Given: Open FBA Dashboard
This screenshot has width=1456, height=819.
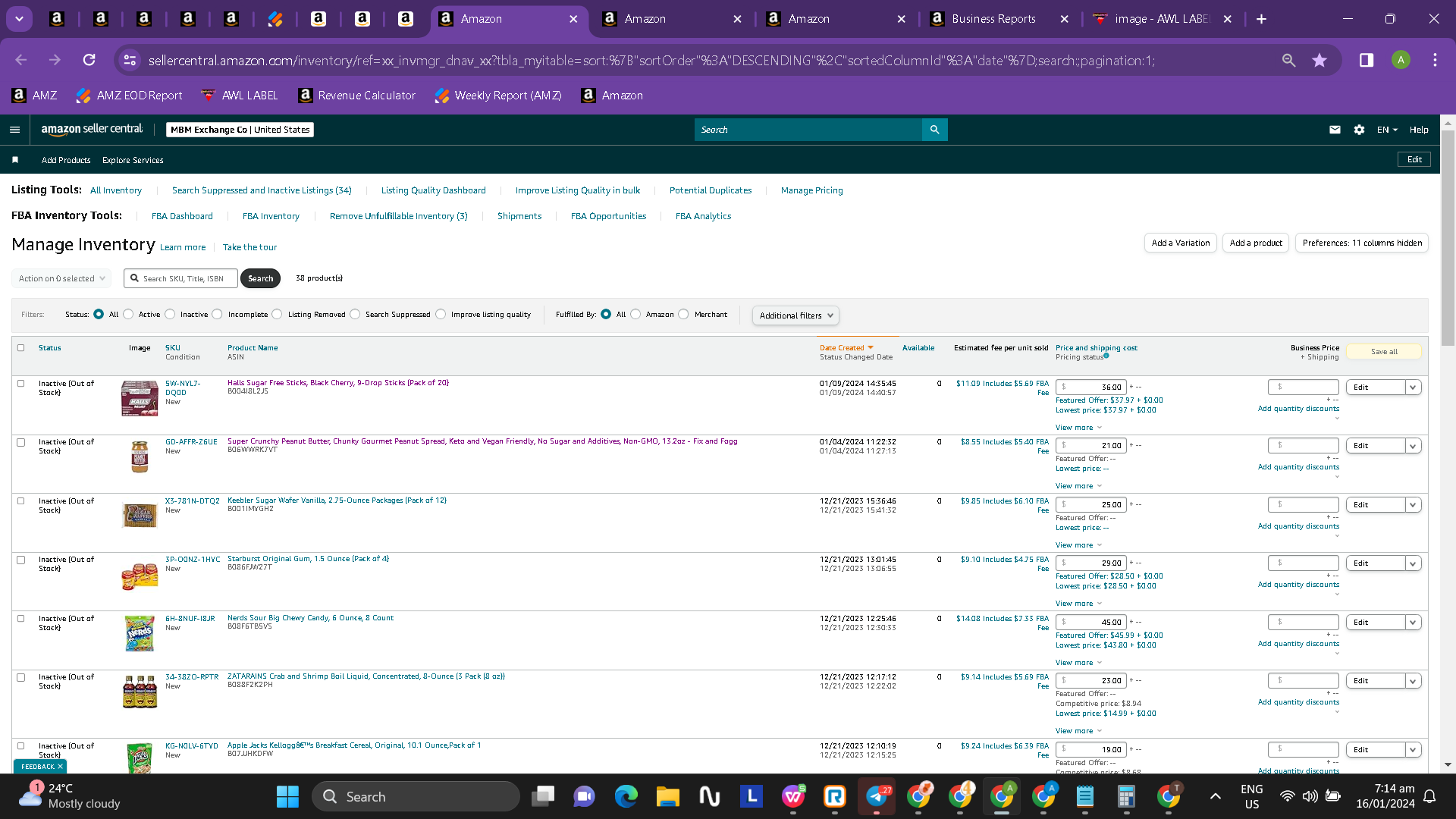Looking at the screenshot, I should (182, 216).
